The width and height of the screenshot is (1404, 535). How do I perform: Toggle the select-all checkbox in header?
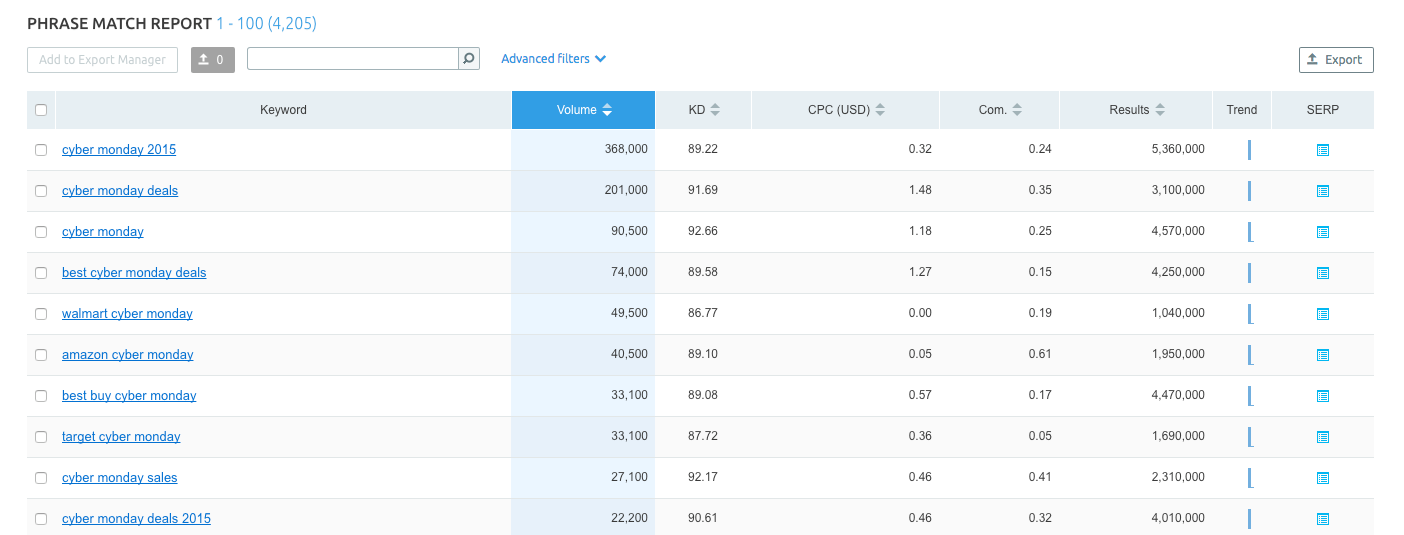pyautogui.click(x=41, y=110)
